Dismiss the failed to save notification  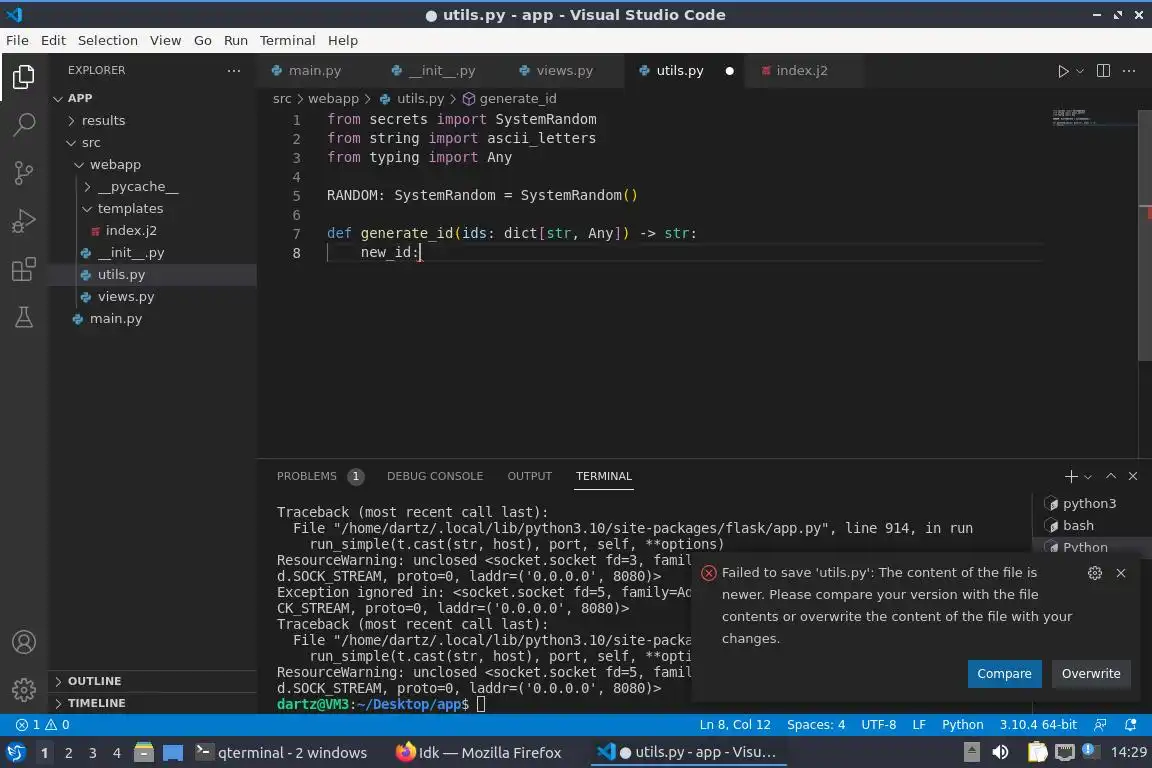[x=1120, y=573]
